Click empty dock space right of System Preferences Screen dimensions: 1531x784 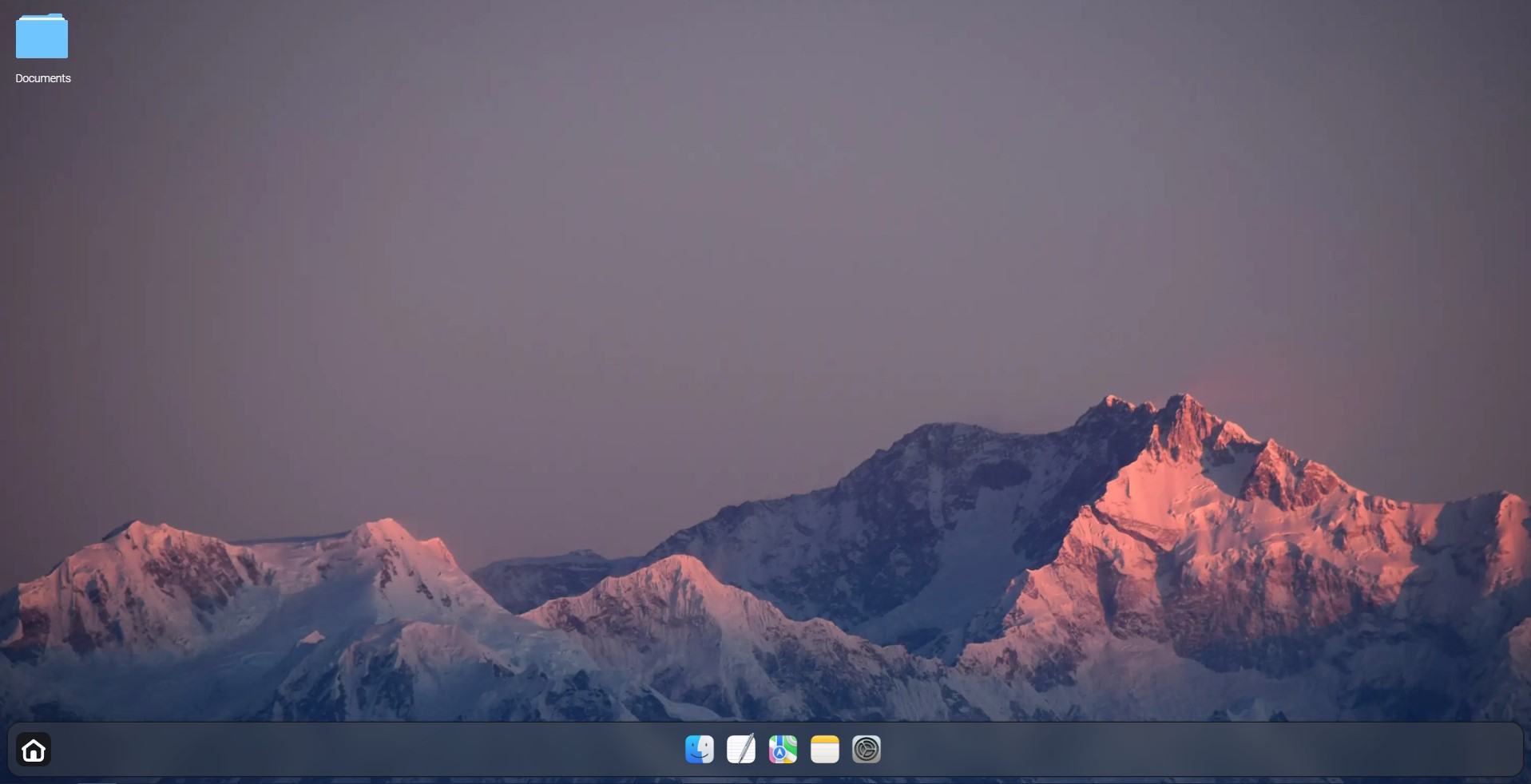point(1198,750)
